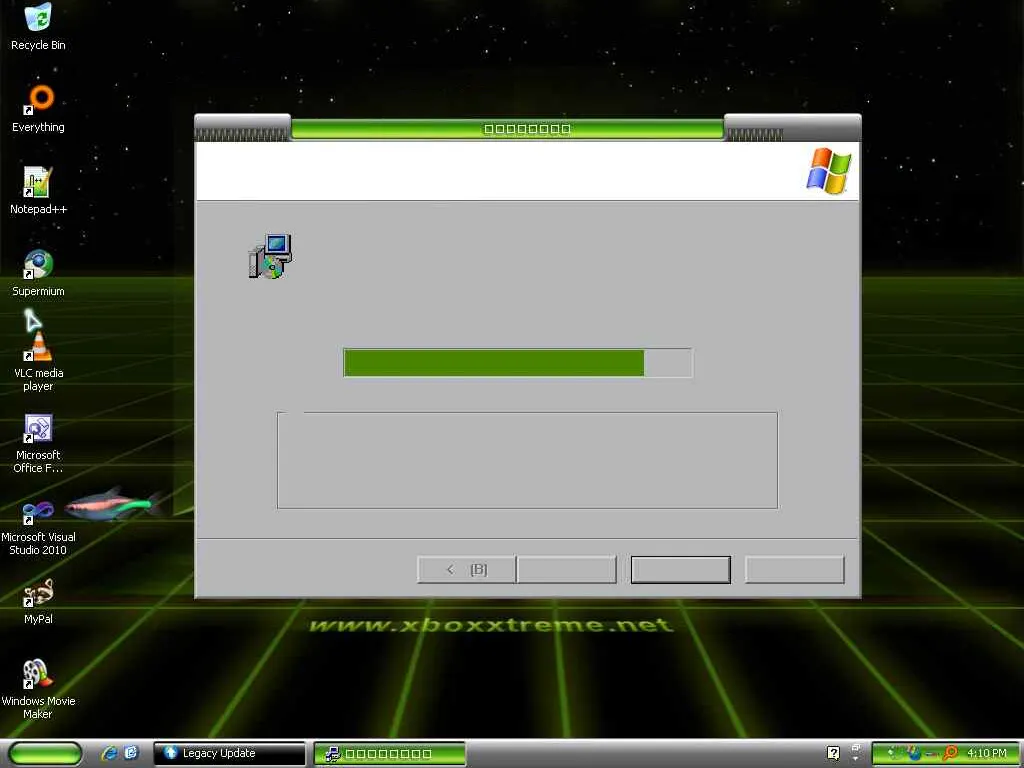Click the green installation progress bar
Viewport: 1024px width, 768px height.
(x=518, y=362)
